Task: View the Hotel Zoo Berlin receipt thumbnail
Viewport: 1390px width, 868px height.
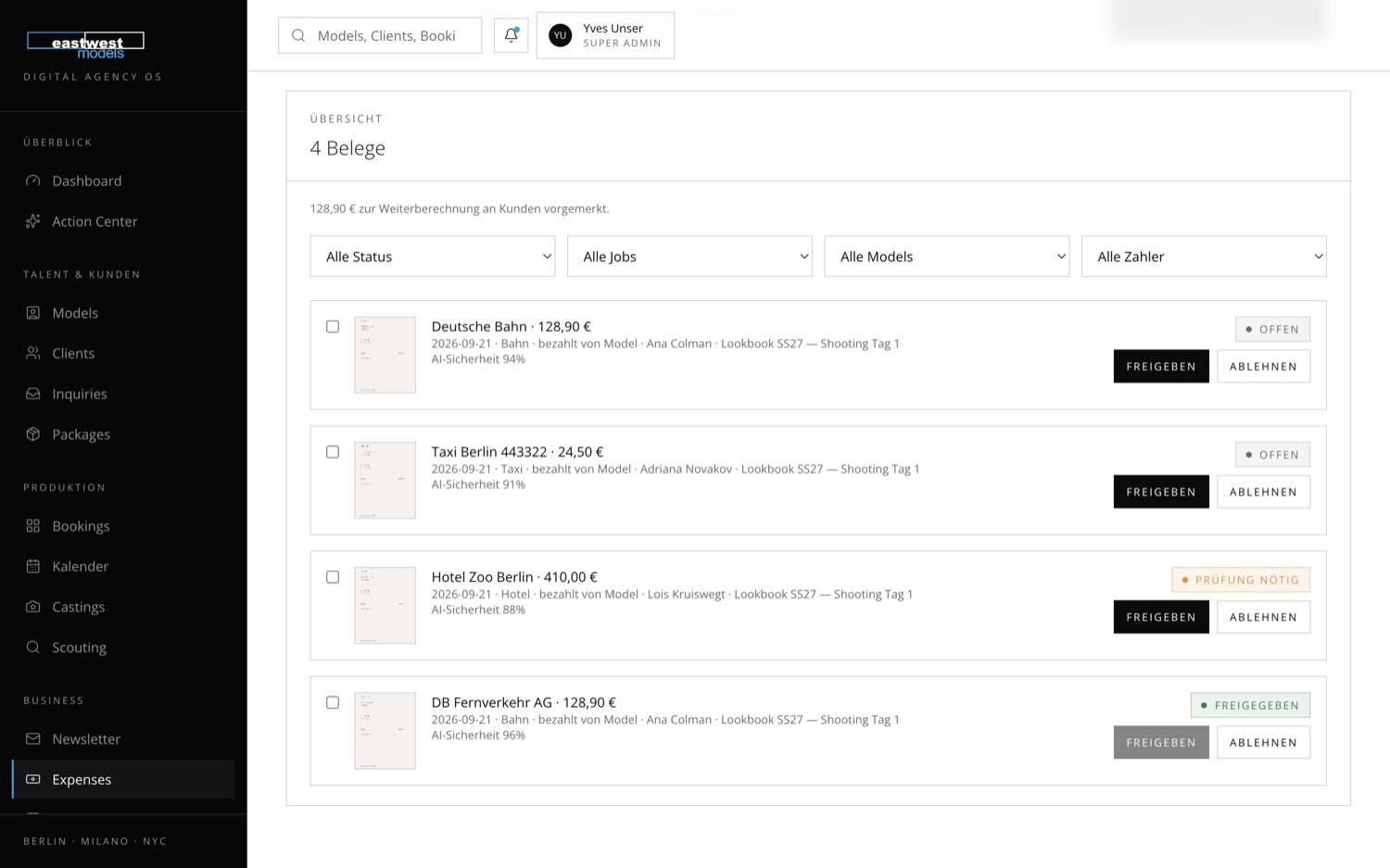Action: 385,605
